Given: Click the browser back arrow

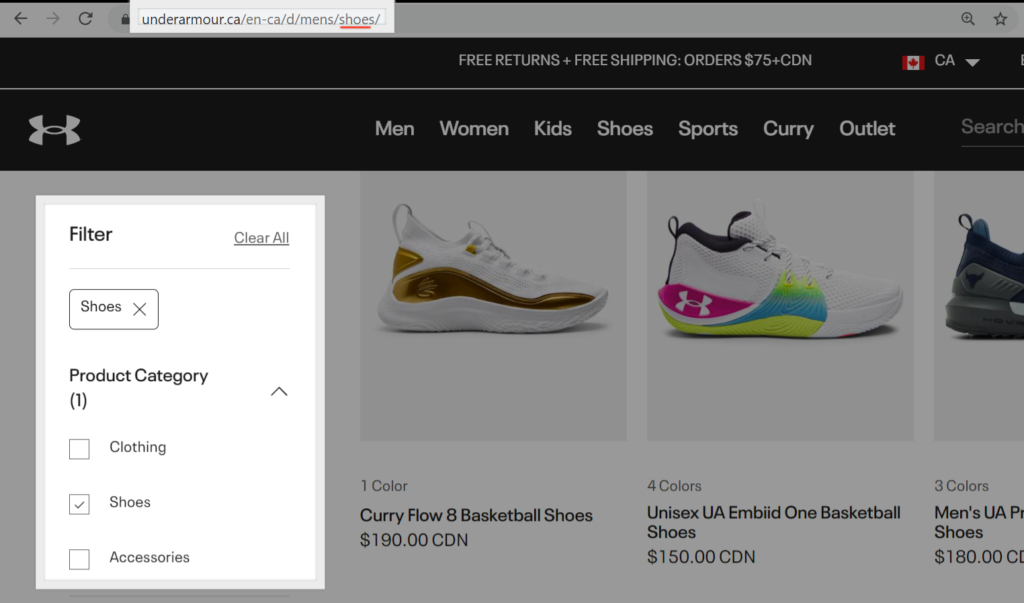Looking at the screenshot, I should coord(20,18).
